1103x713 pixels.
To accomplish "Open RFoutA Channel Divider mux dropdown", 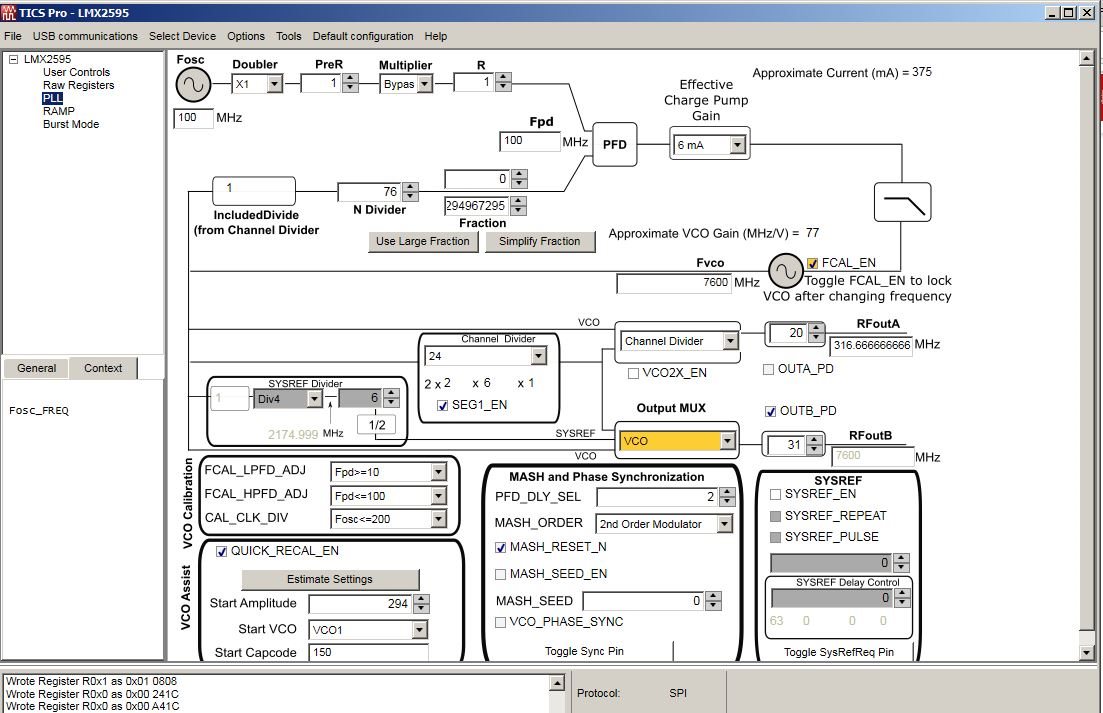I will pyautogui.click(x=730, y=342).
